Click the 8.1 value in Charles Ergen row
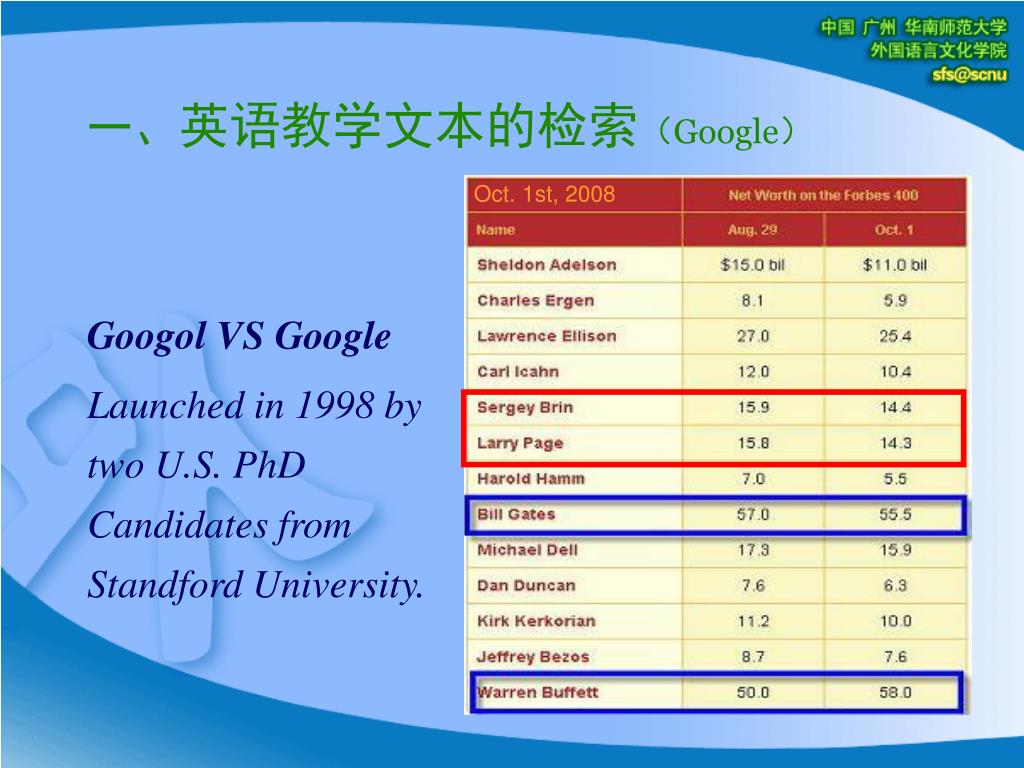The height and width of the screenshot is (768, 1024). (x=752, y=300)
